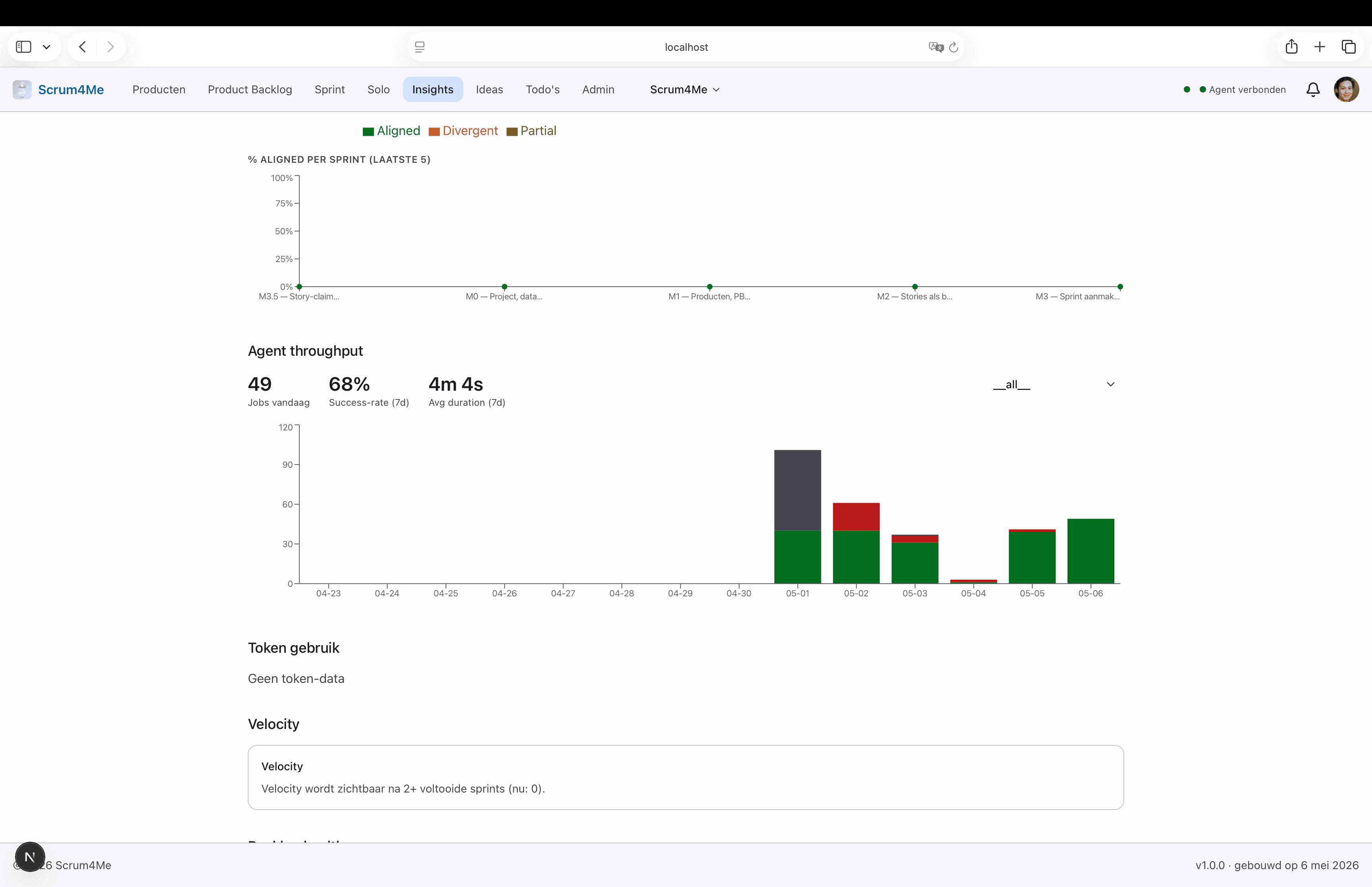The width and height of the screenshot is (1372, 887).
Task: Click the '04-30' axis date label
Action: pos(739,593)
